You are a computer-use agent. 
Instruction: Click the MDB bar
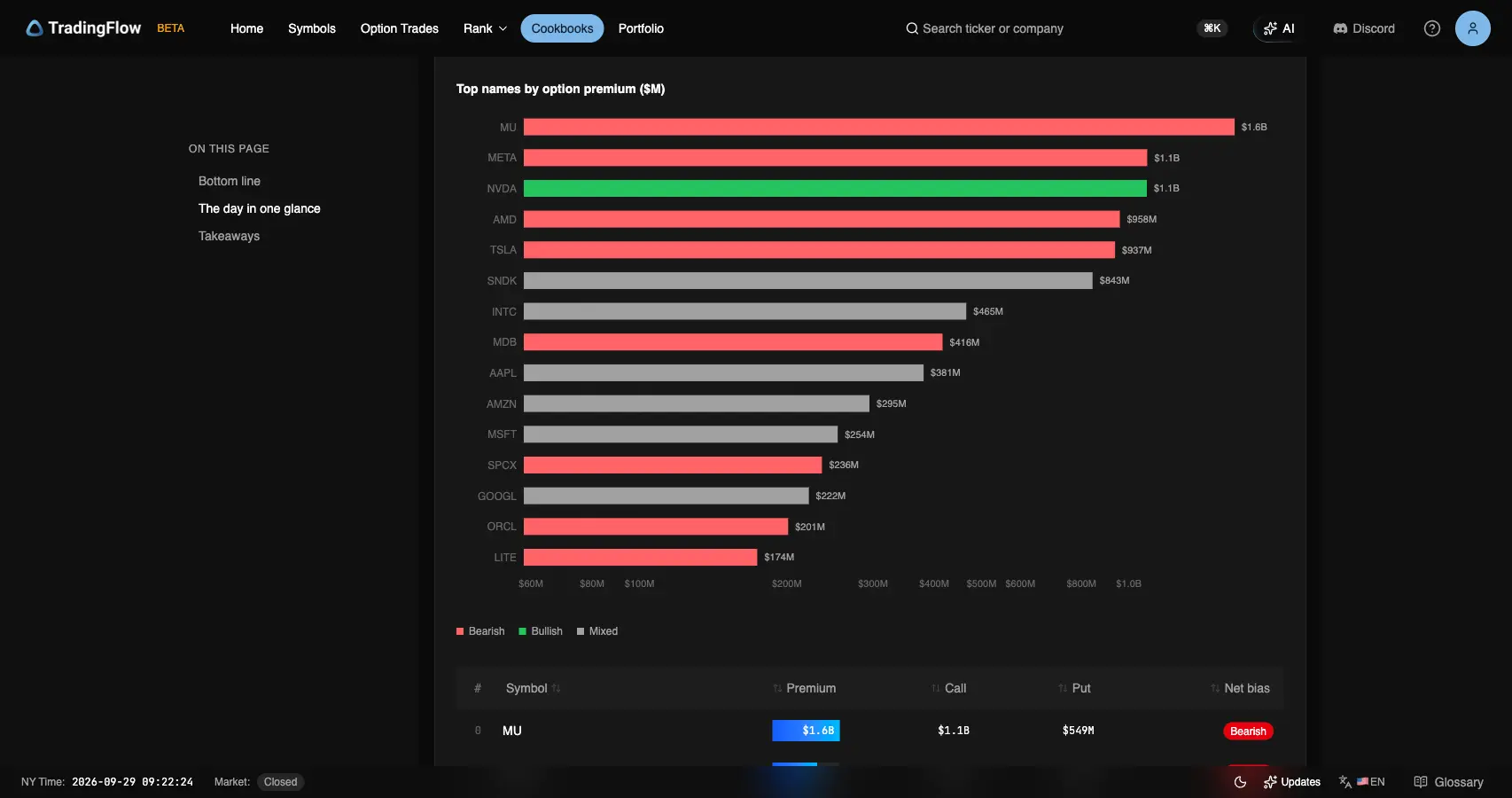coord(733,342)
